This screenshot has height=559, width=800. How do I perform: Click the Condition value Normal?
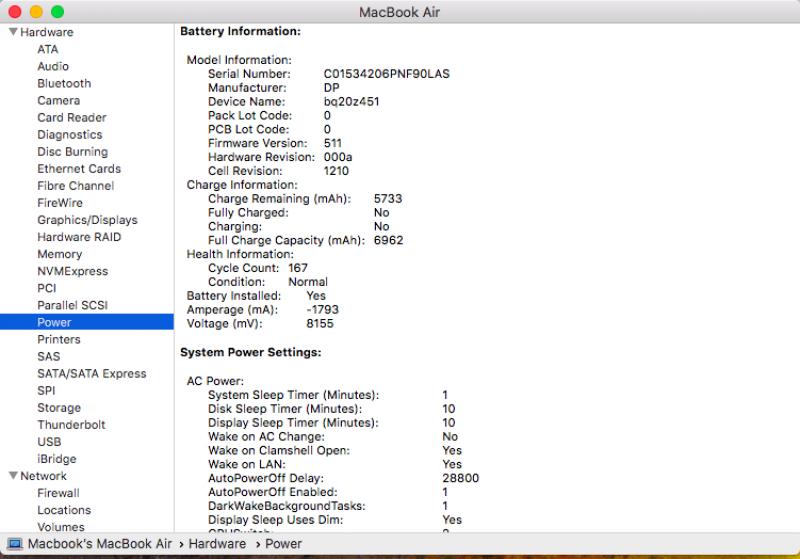pyautogui.click(x=308, y=282)
